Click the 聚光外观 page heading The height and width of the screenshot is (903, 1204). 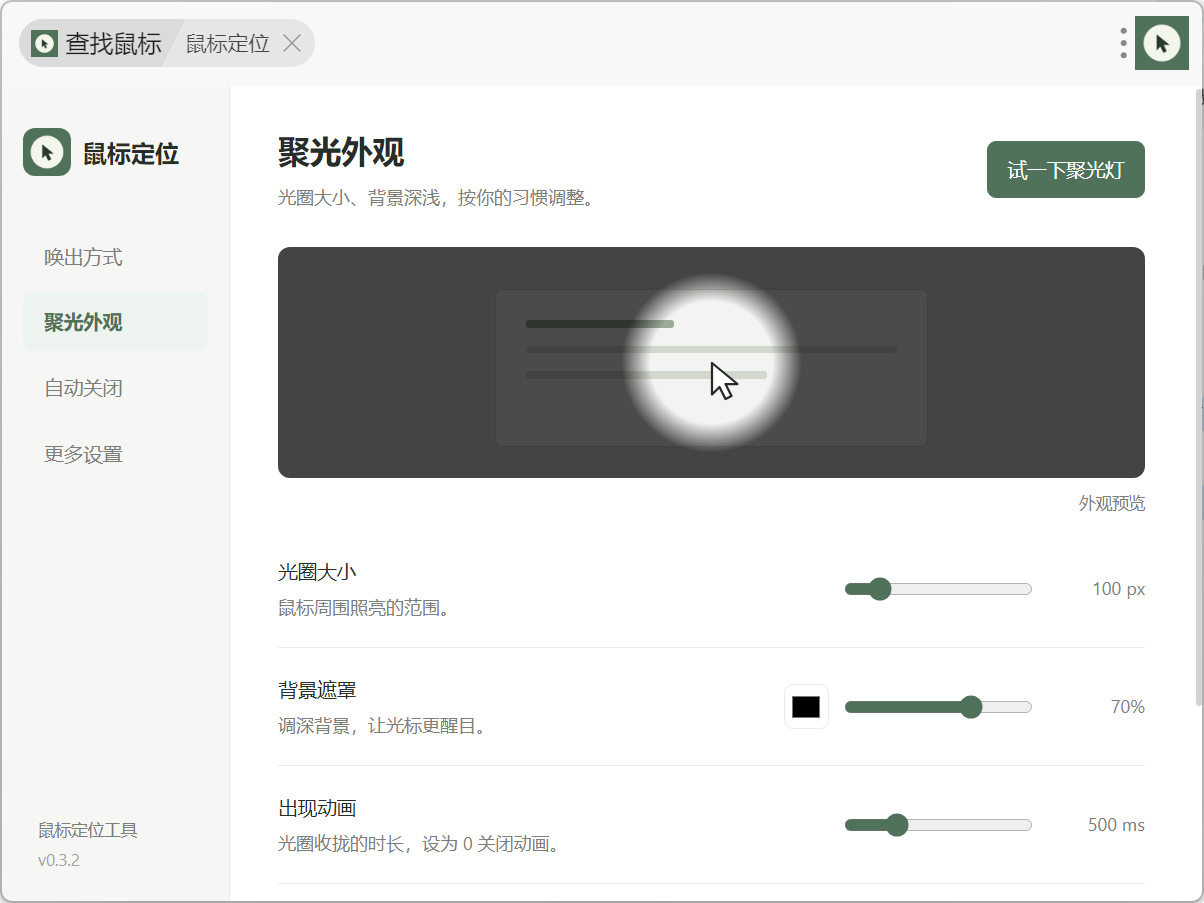(341, 153)
